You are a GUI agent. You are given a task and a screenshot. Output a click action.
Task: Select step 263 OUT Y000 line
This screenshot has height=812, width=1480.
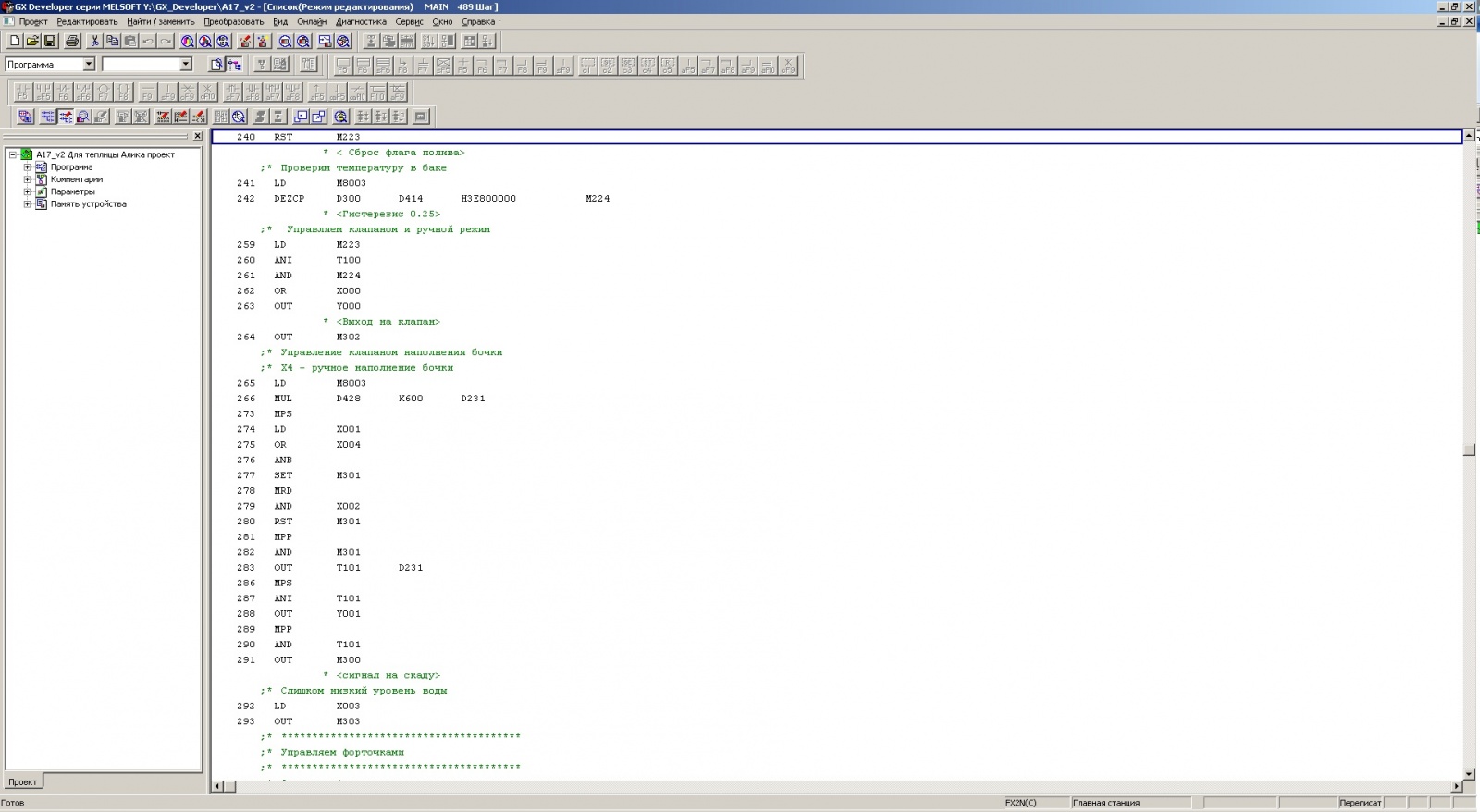pos(837,306)
